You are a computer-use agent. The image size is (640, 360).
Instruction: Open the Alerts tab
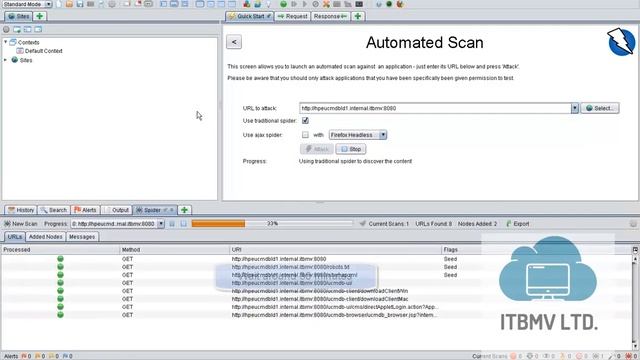(85, 210)
